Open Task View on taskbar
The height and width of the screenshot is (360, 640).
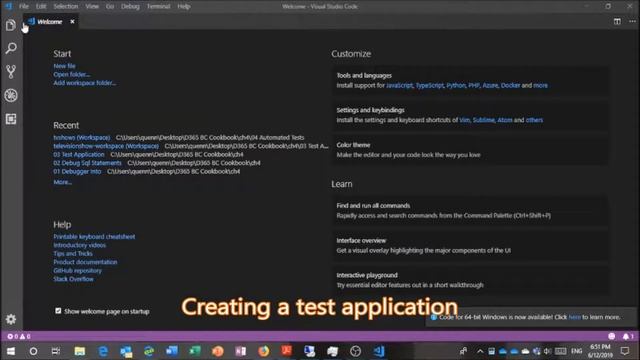[x=56, y=351]
